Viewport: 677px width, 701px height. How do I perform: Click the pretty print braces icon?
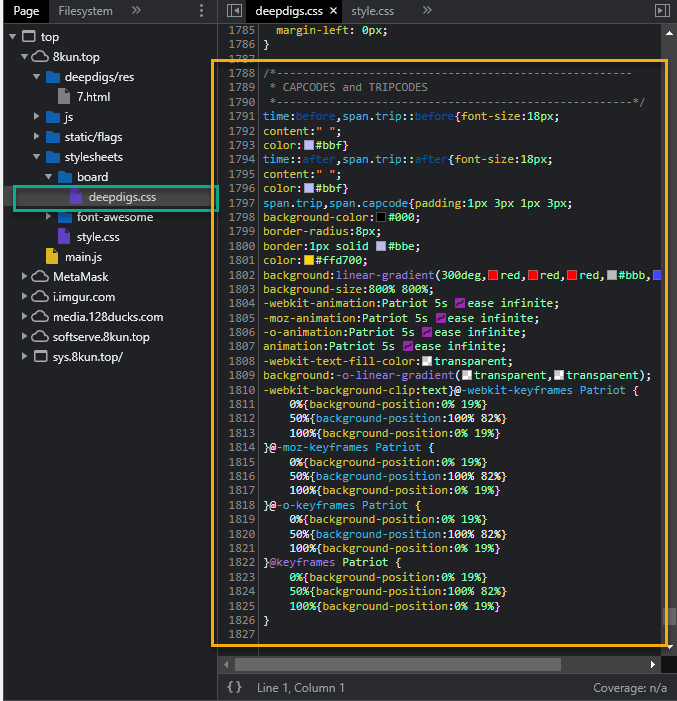pos(234,687)
